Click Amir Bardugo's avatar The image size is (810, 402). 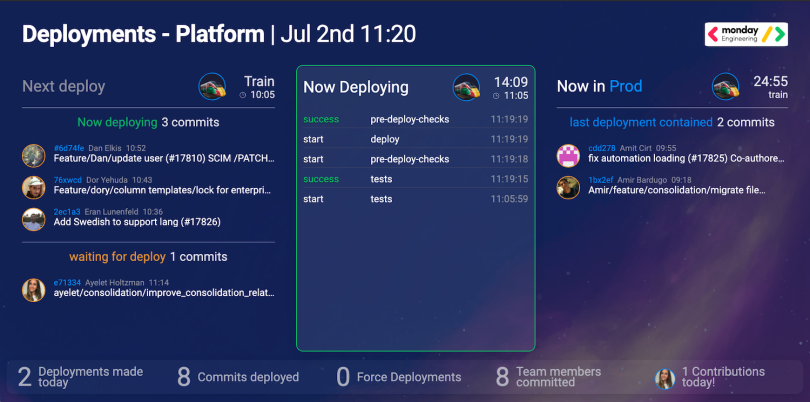(x=568, y=187)
